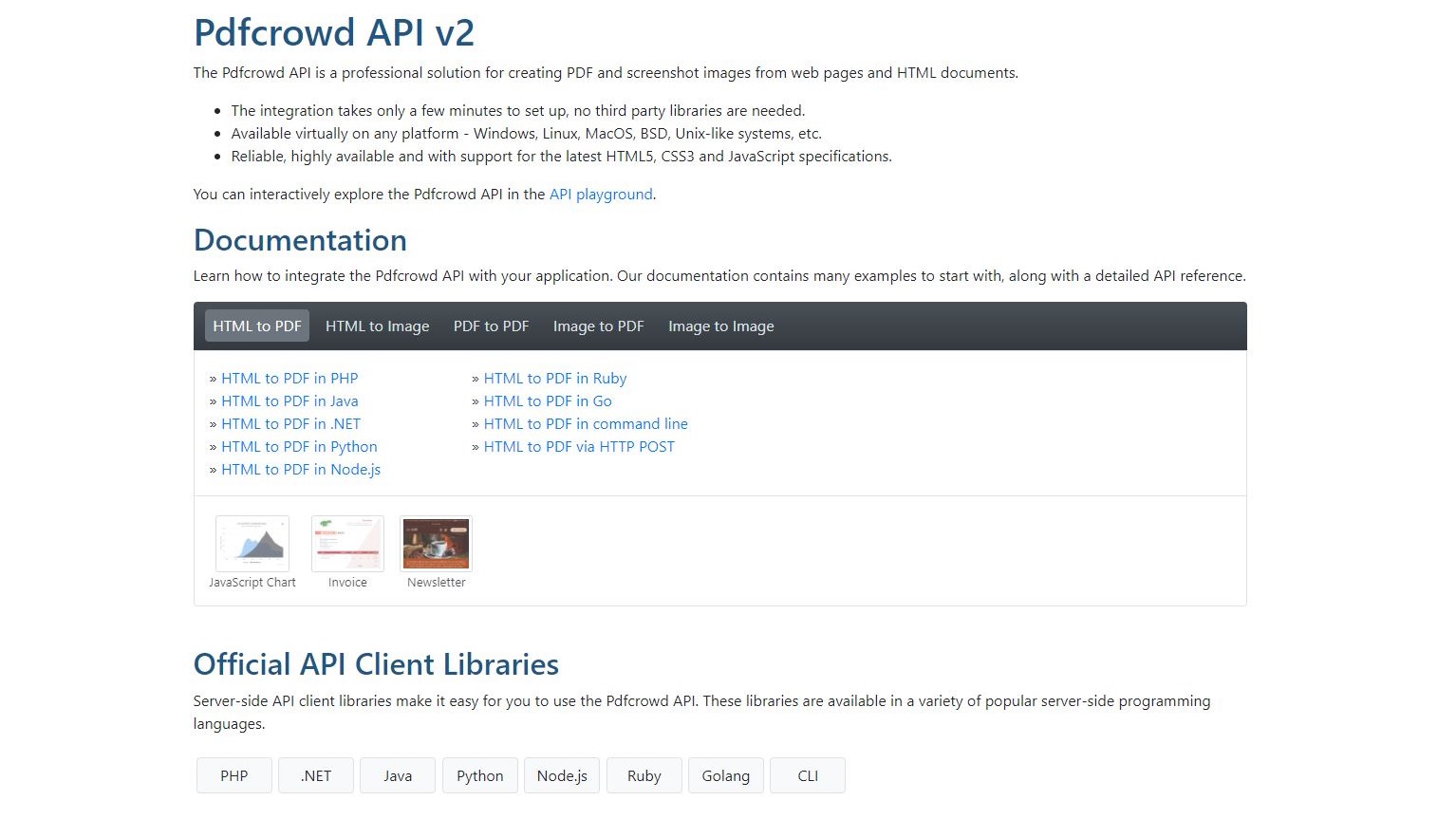The width and height of the screenshot is (1456, 819).
Task: Click the JavaScript Chart caption text
Action: [x=252, y=583]
